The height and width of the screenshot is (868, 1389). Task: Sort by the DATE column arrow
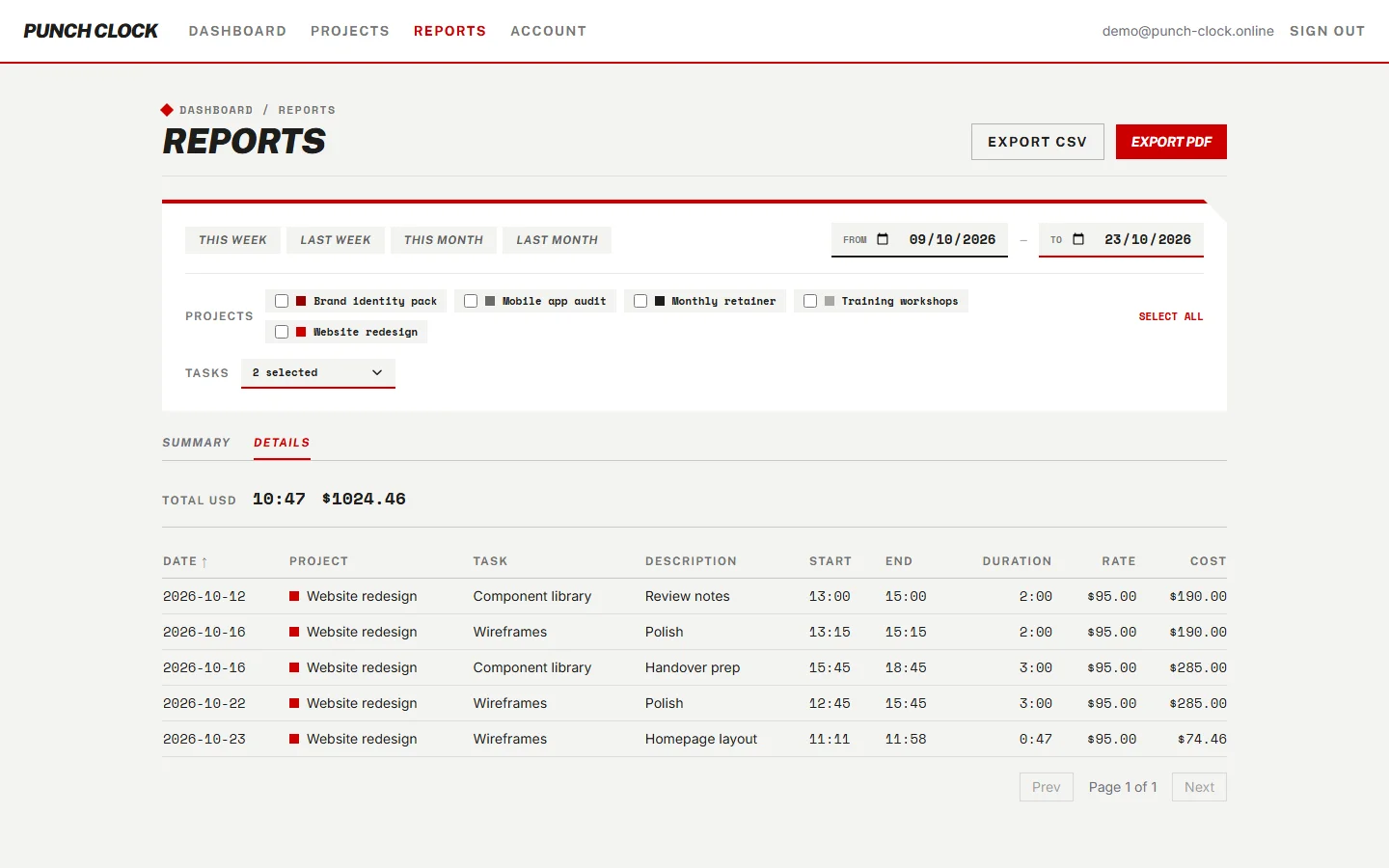(x=204, y=561)
